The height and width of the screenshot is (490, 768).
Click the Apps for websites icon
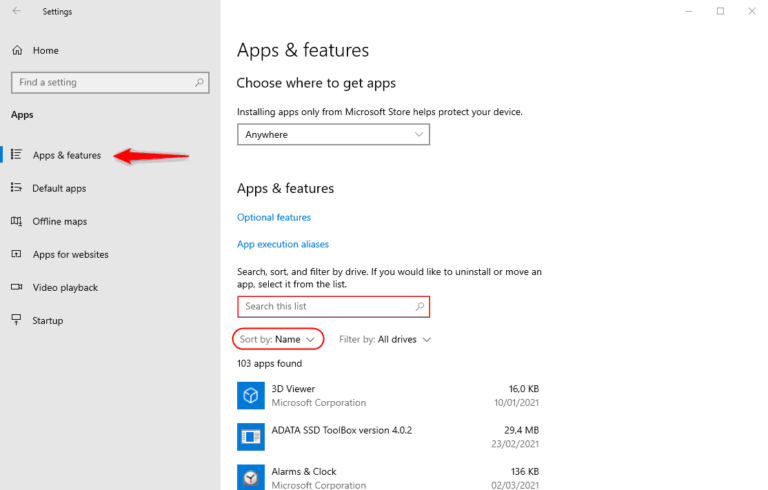point(16,254)
